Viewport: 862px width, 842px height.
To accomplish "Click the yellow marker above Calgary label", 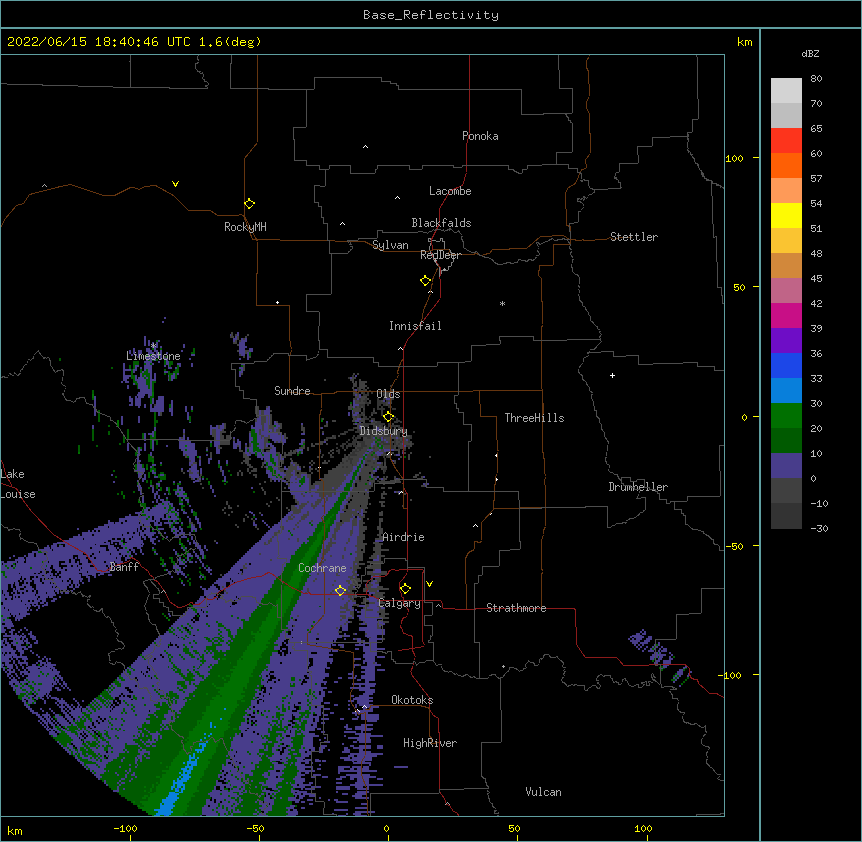I will (x=405, y=589).
